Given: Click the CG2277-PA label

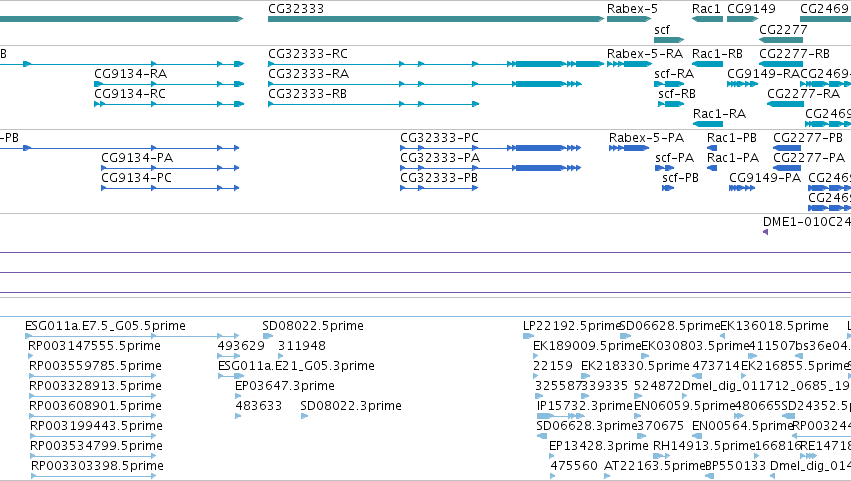Looking at the screenshot, I should pos(809,158).
